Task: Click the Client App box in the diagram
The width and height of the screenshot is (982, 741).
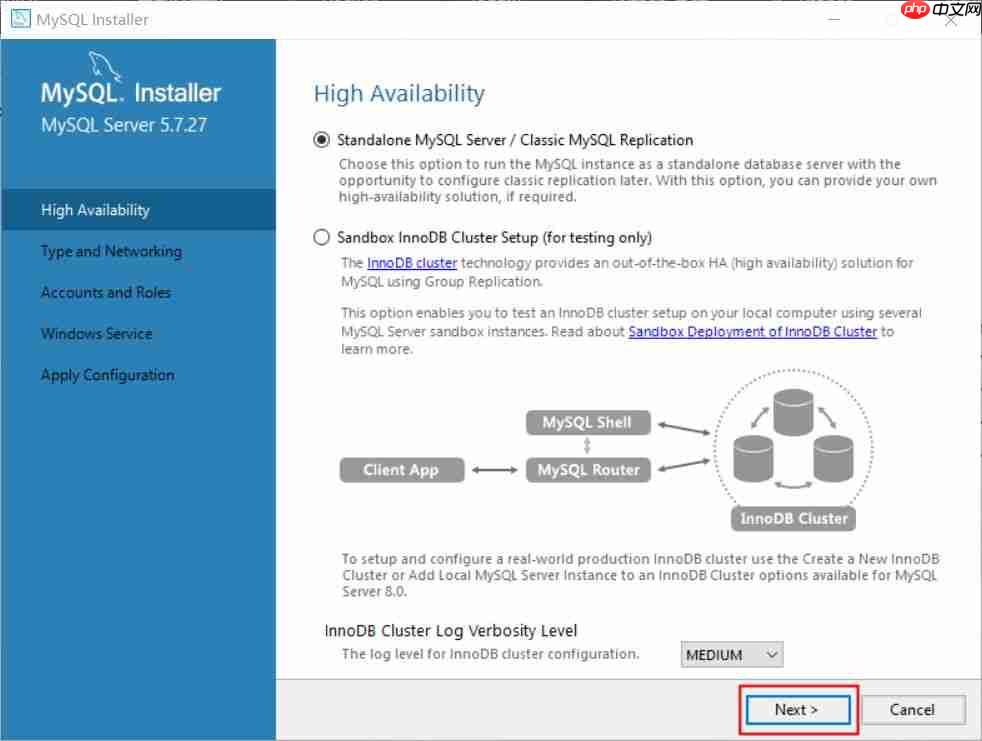Action: coord(401,469)
